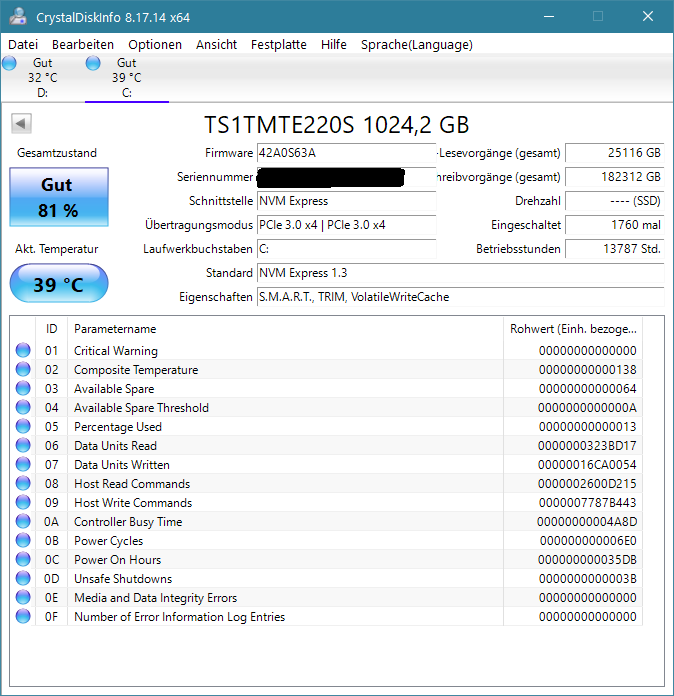674x696 pixels.
Task: Select the Critical Warning parameter name
Action: click(x=116, y=351)
